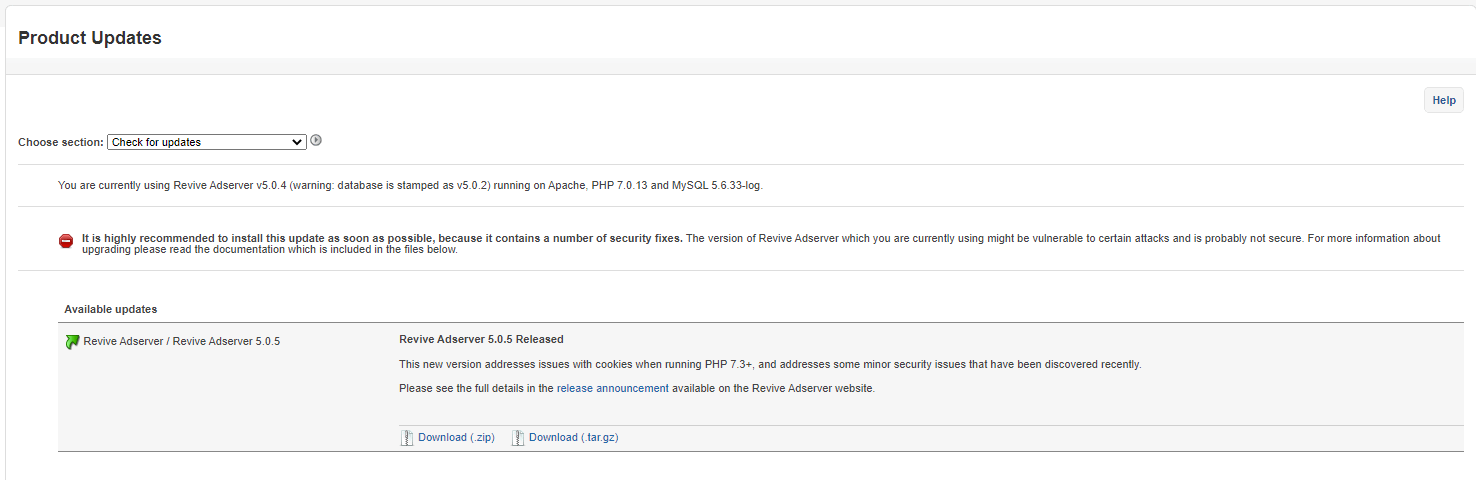Click the zip archive file icon
Image resolution: width=1476 pixels, height=480 pixels.
407,438
